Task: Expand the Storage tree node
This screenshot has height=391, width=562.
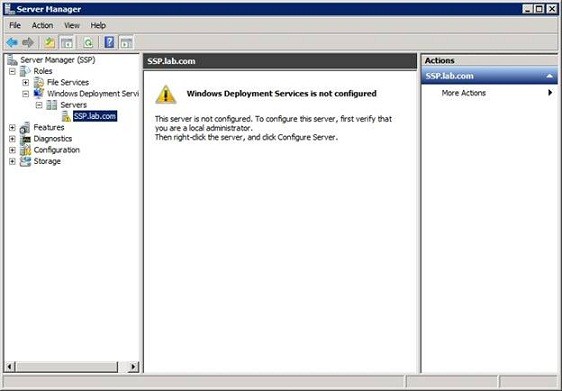Action: pyautogui.click(x=13, y=161)
